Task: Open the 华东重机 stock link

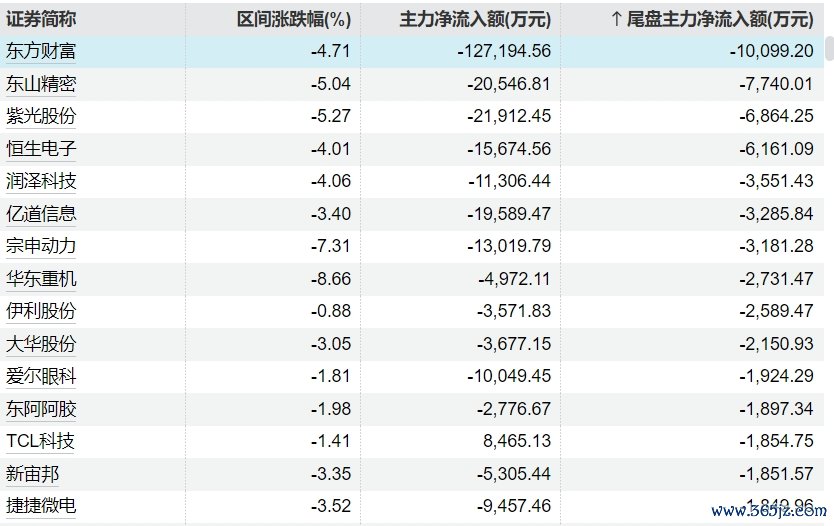Action: click(41, 279)
